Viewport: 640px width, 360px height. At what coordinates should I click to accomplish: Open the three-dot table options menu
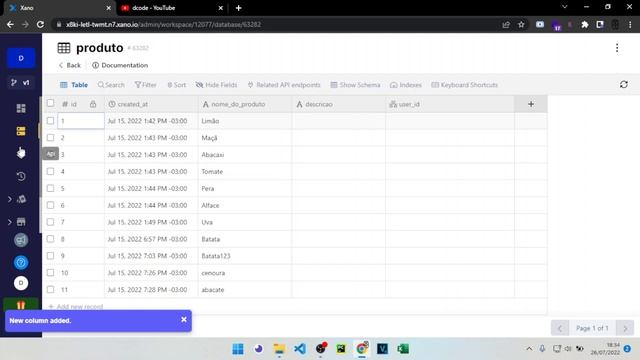click(617, 48)
